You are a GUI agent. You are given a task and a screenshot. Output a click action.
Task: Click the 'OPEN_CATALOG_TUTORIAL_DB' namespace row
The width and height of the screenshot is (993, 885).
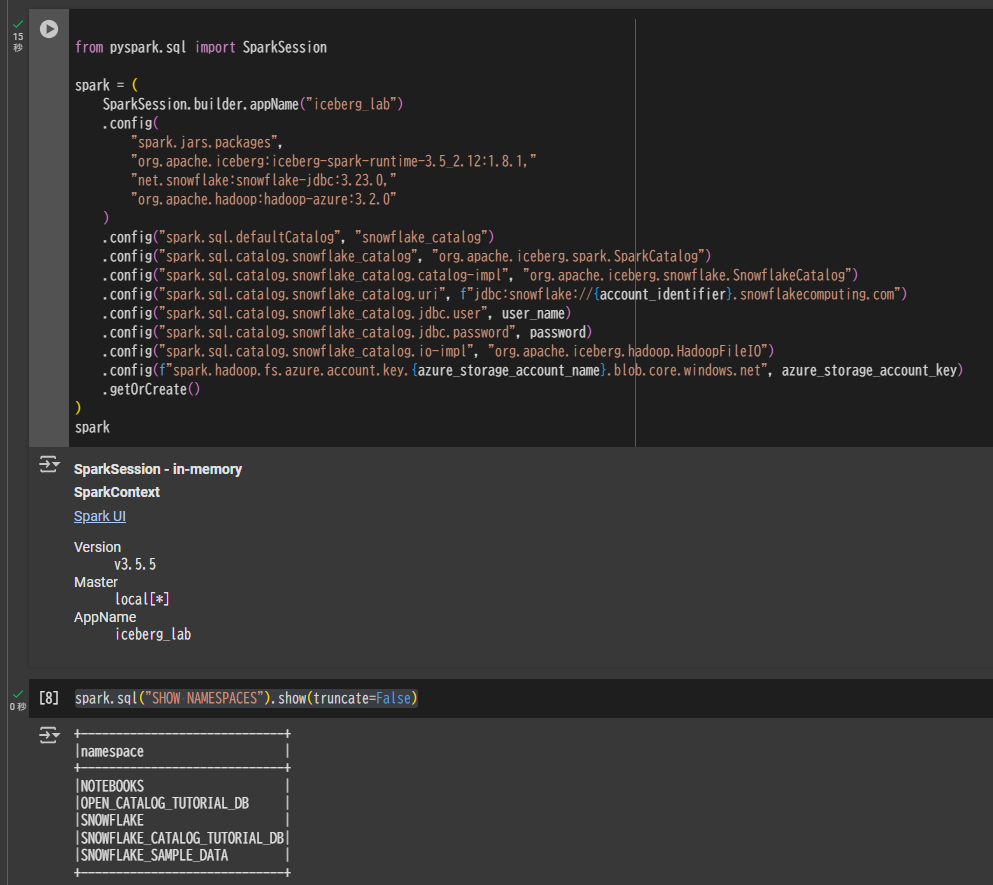[165, 803]
